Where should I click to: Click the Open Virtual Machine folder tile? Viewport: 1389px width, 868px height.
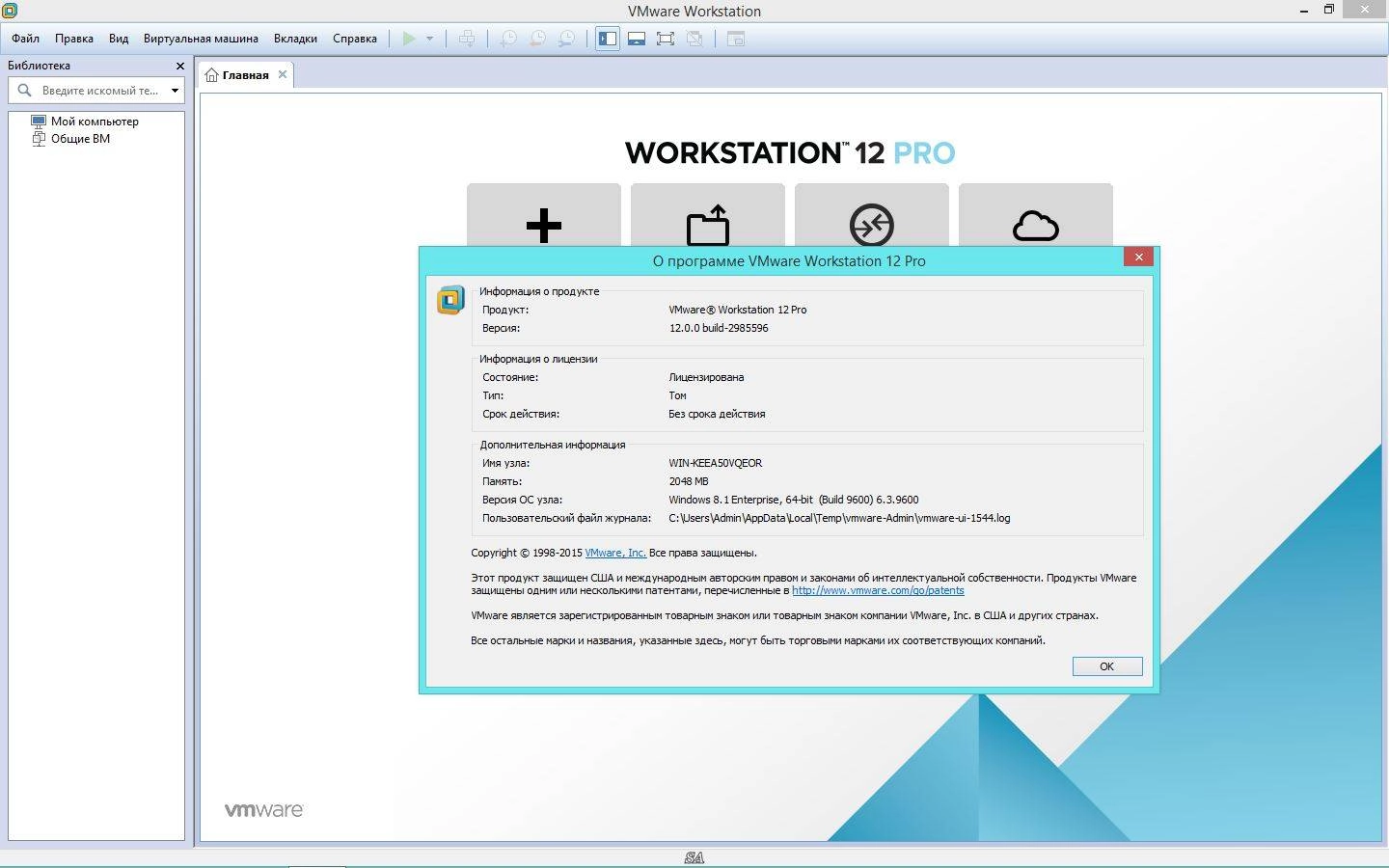(708, 215)
